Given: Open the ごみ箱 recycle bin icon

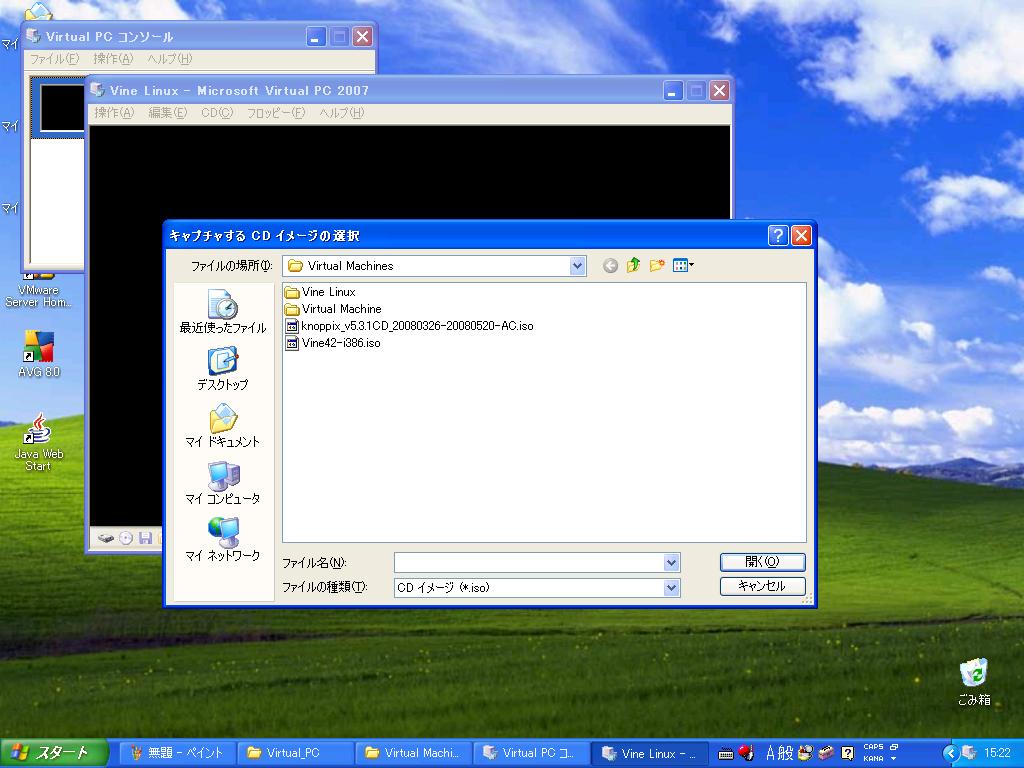Looking at the screenshot, I should (x=974, y=682).
